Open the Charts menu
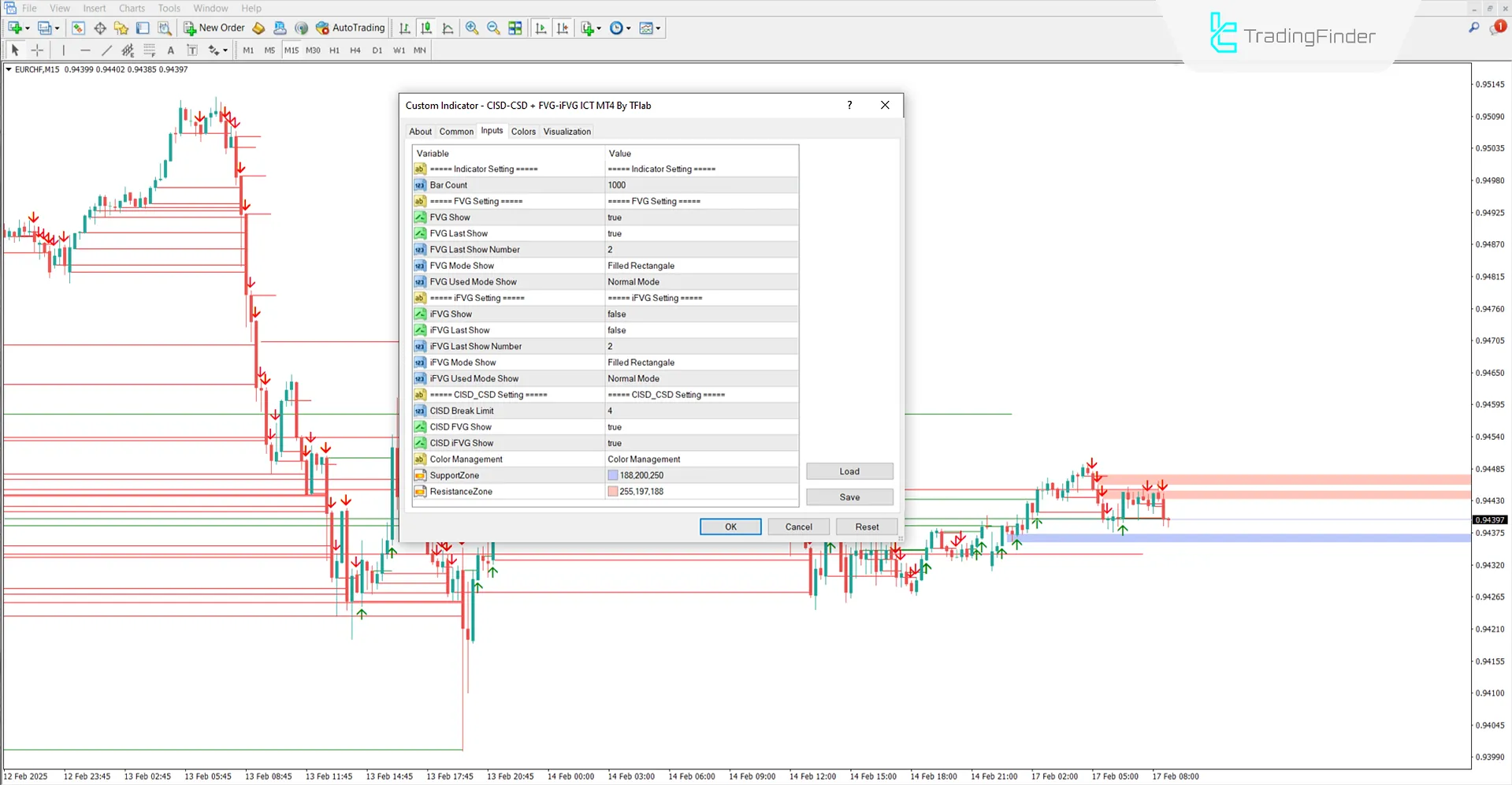Image resolution: width=1512 pixels, height=785 pixels. point(131,8)
